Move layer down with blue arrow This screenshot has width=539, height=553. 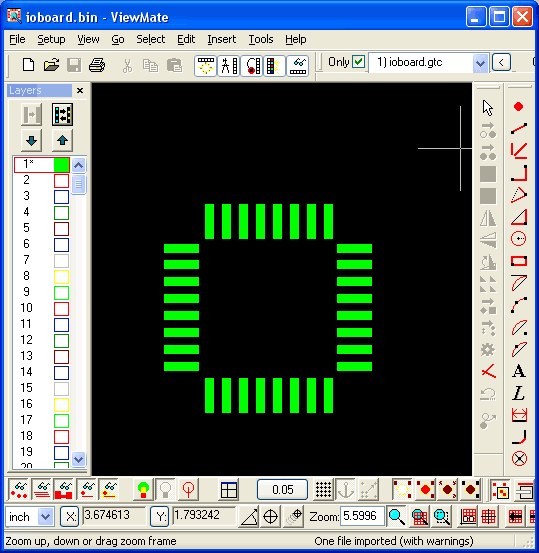(31, 141)
